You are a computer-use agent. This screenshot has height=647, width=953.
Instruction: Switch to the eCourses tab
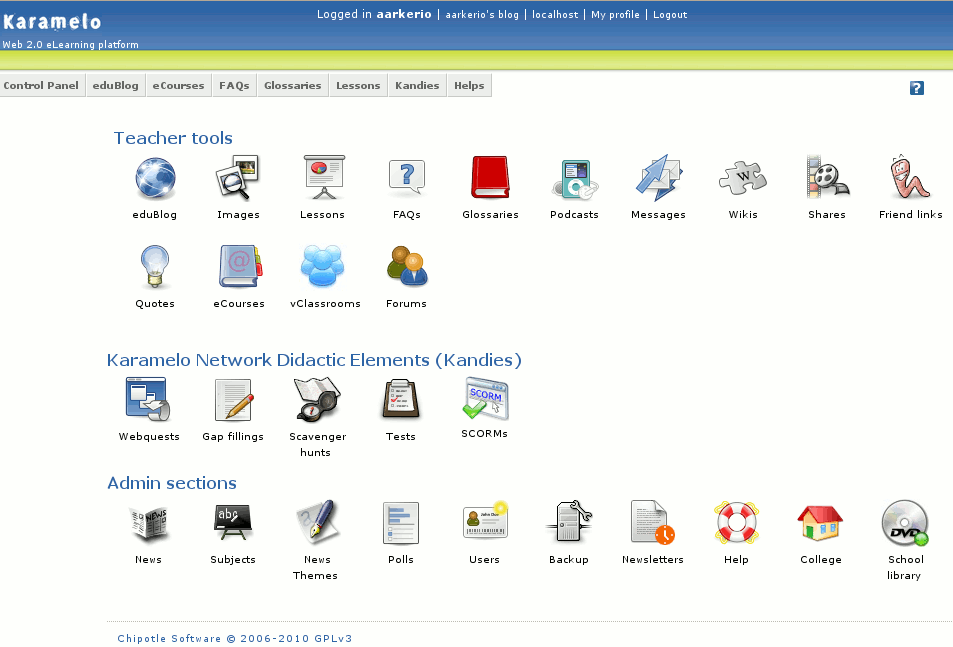coord(178,86)
